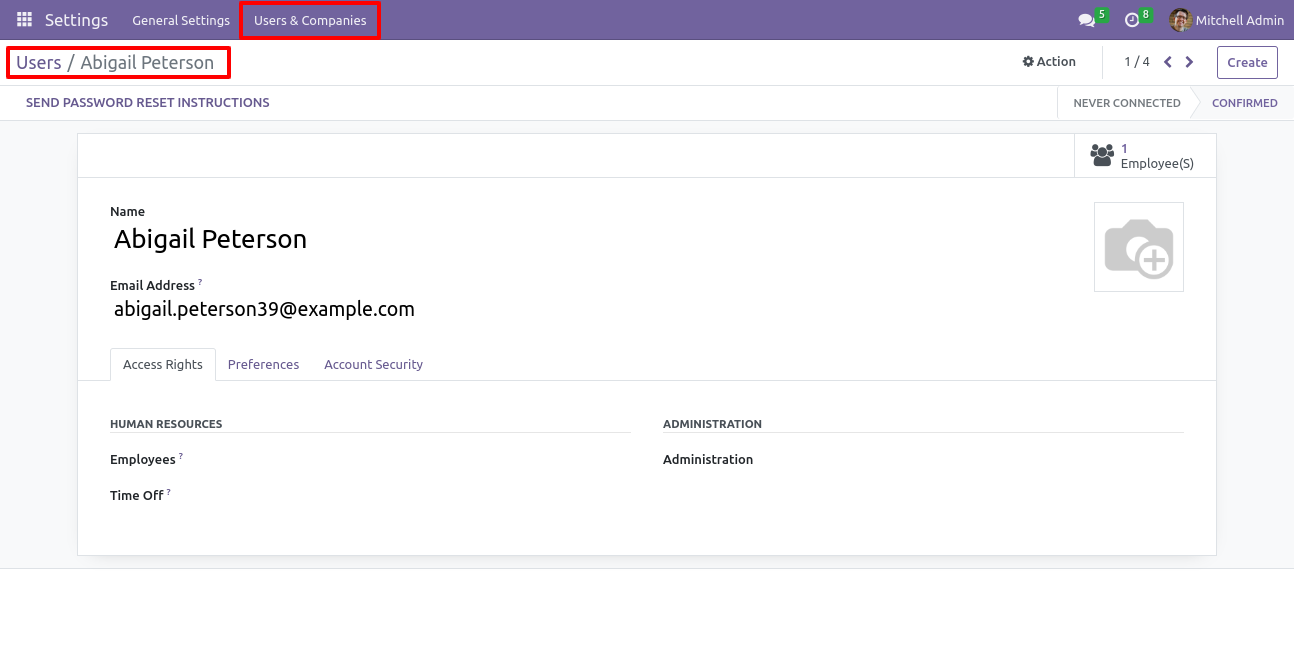Open the Users & Companies menu
This screenshot has width=1294, height=668.
[x=310, y=20]
